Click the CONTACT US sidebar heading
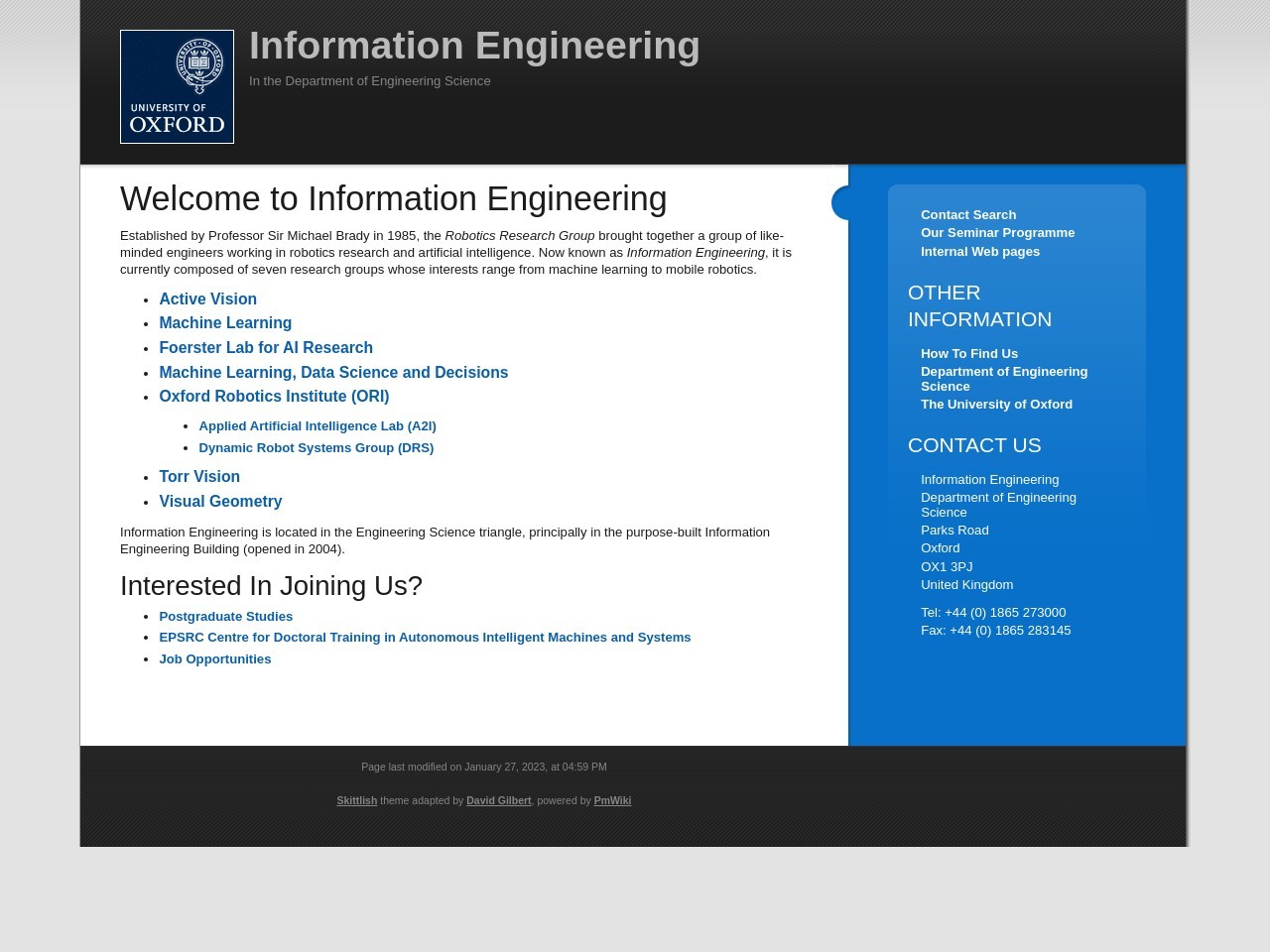 pyautogui.click(x=974, y=445)
